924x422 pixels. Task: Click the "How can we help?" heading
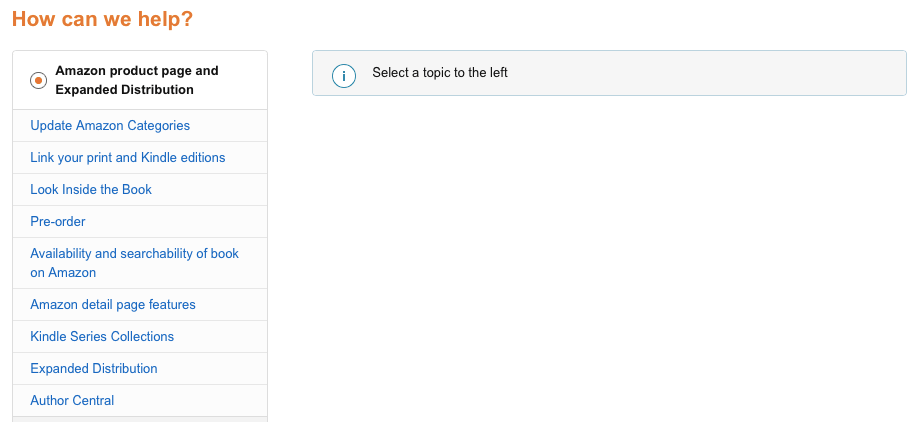pos(103,19)
